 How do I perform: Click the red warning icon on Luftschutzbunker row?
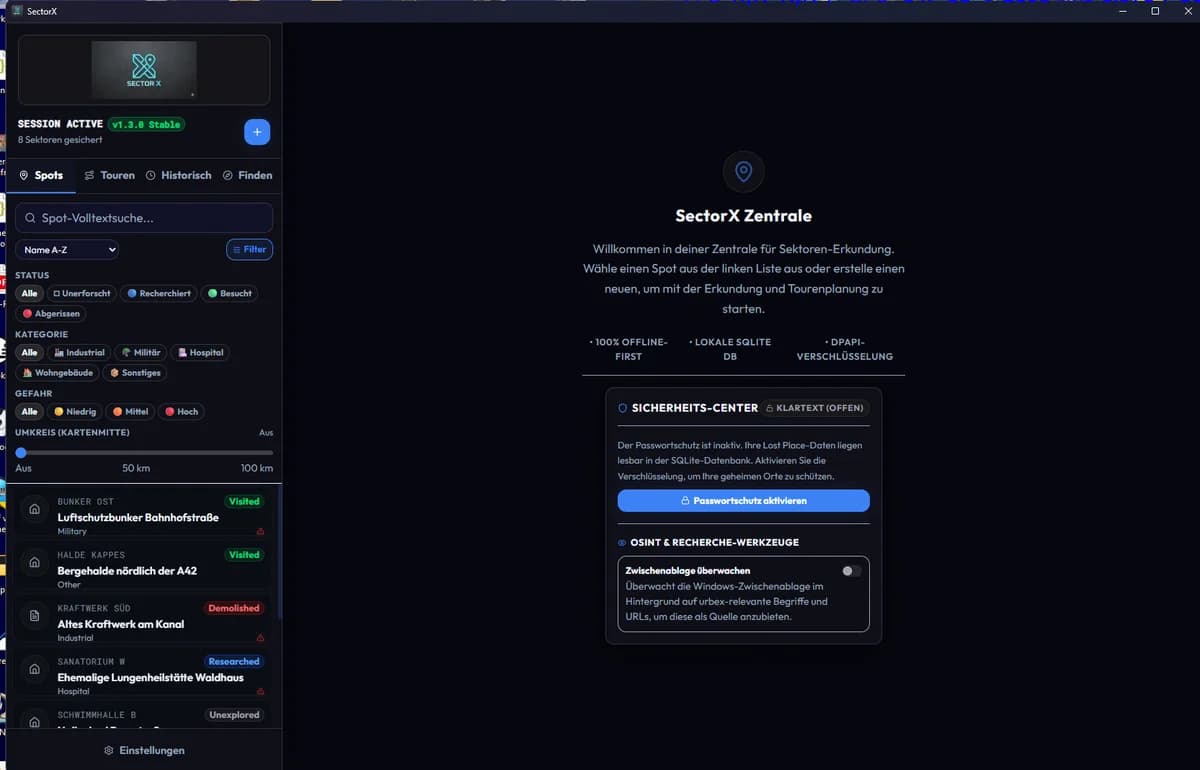point(261,531)
